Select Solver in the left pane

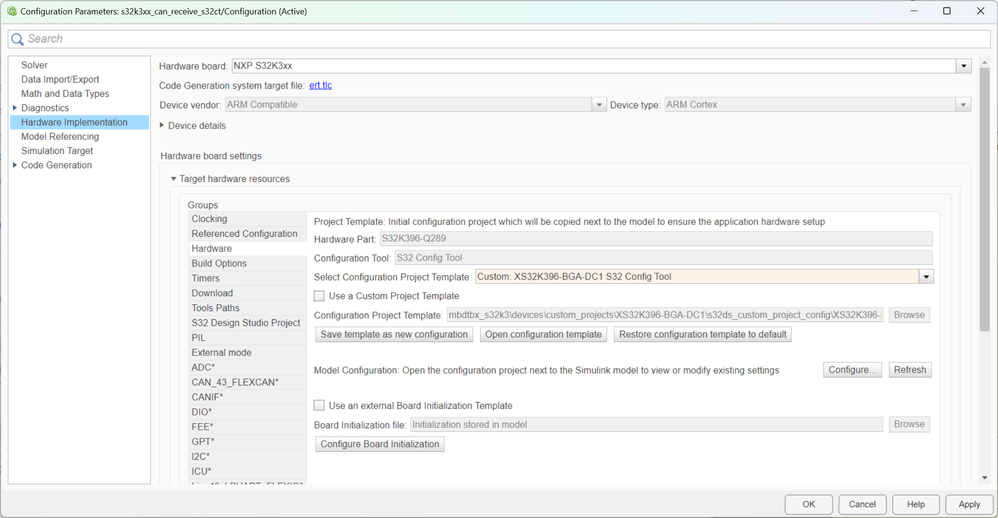pos(34,65)
